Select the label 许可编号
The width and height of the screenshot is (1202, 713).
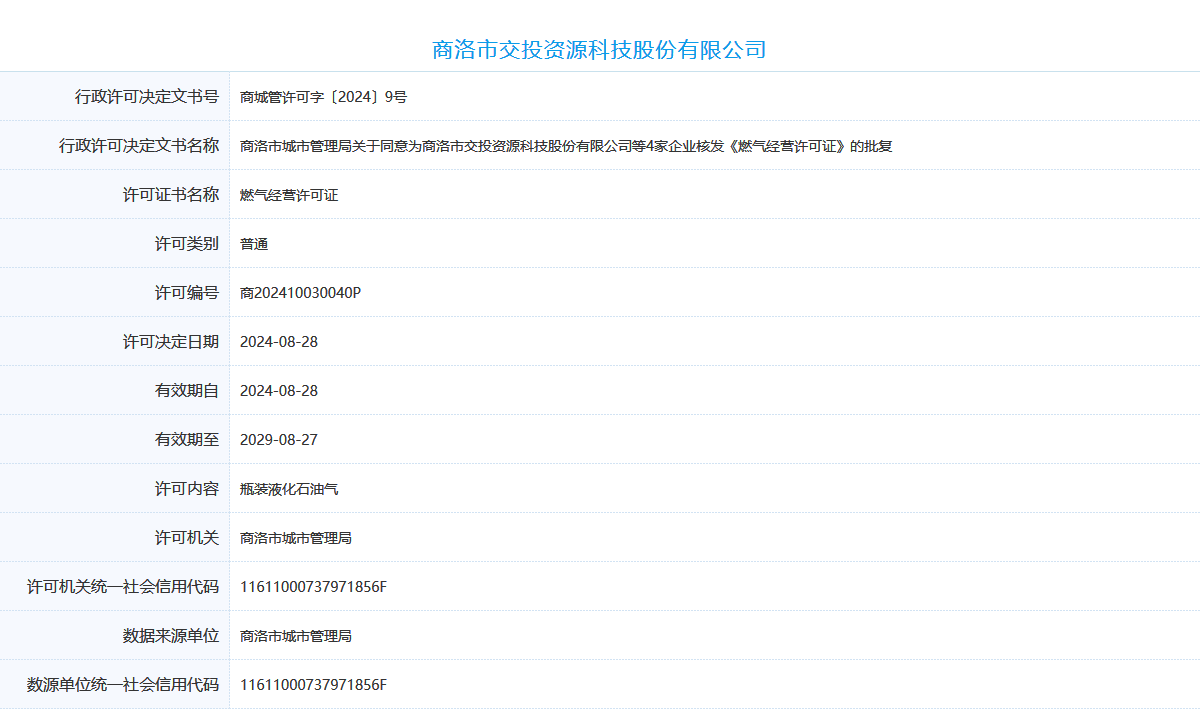click(187, 293)
